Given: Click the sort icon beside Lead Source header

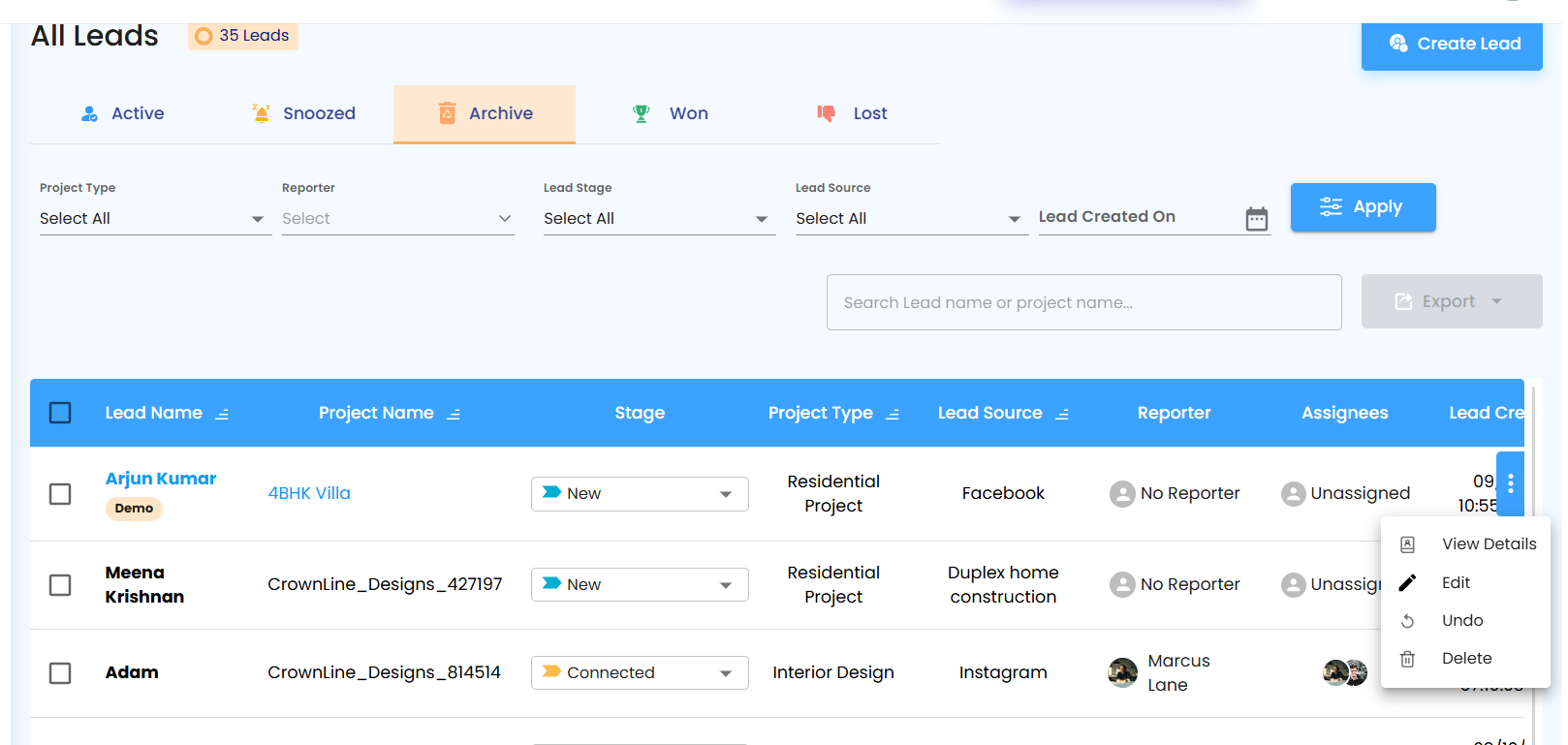Looking at the screenshot, I should pos(1062,414).
